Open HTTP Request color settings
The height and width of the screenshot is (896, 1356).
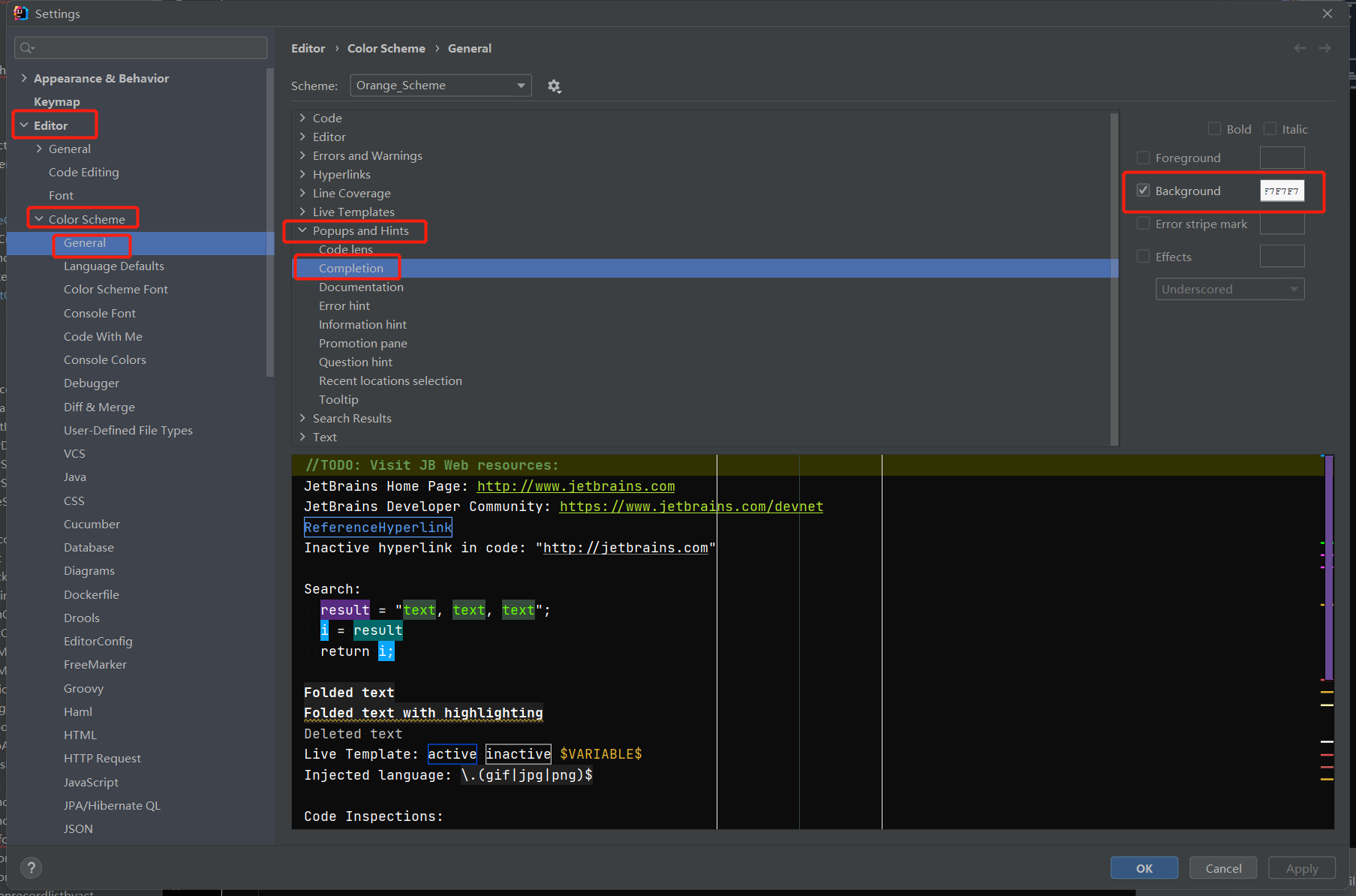click(102, 758)
